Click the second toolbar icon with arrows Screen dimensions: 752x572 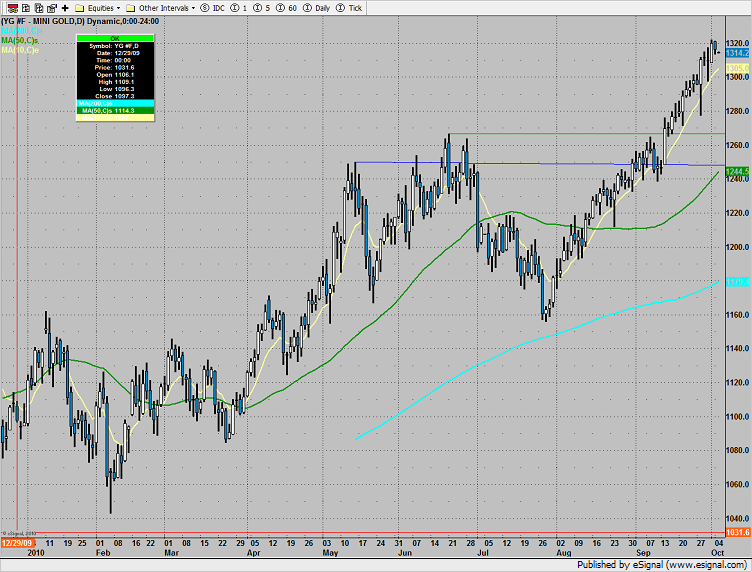click(x=26, y=8)
